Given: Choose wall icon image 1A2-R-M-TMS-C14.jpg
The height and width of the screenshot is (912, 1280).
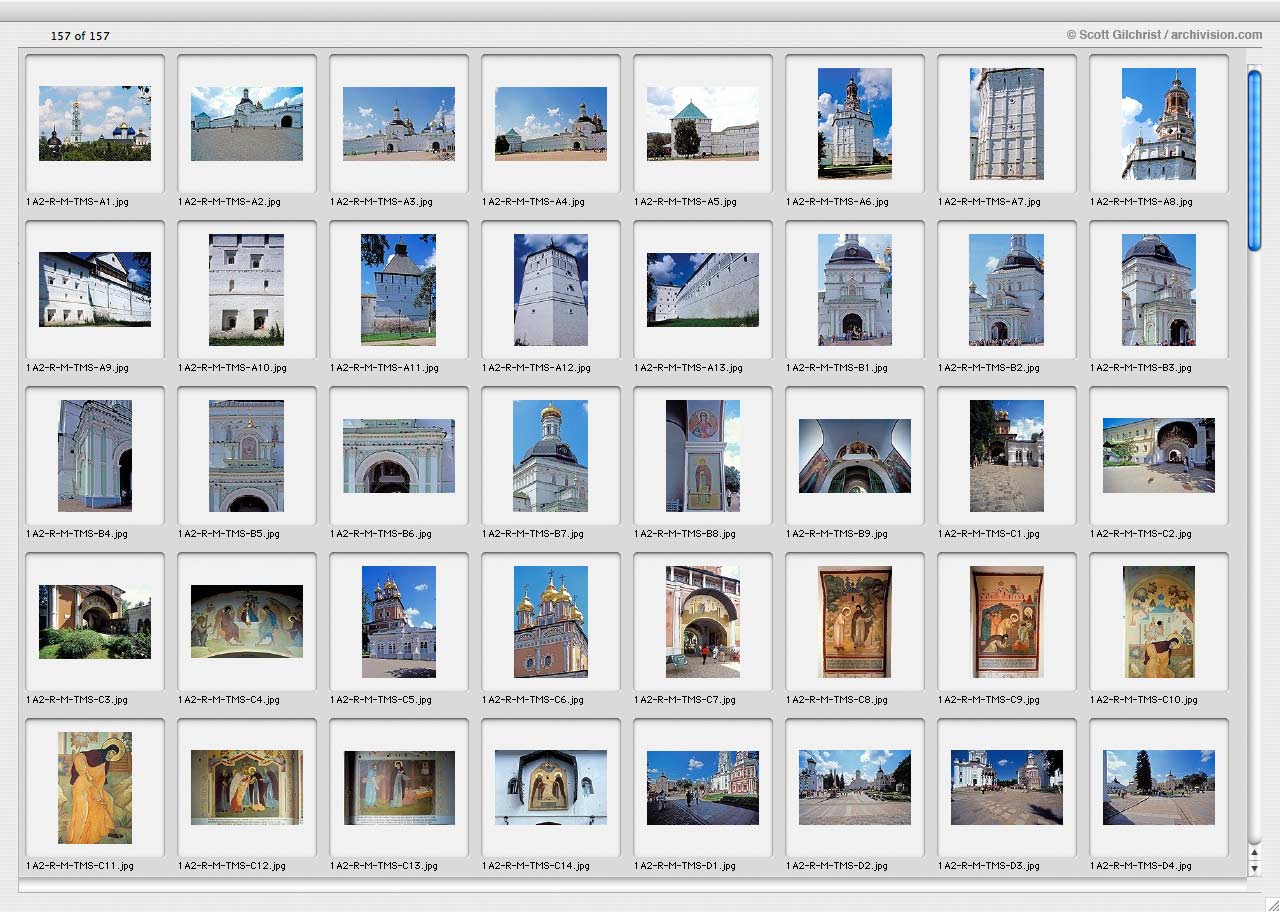Looking at the screenshot, I should click(x=551, y=788).
